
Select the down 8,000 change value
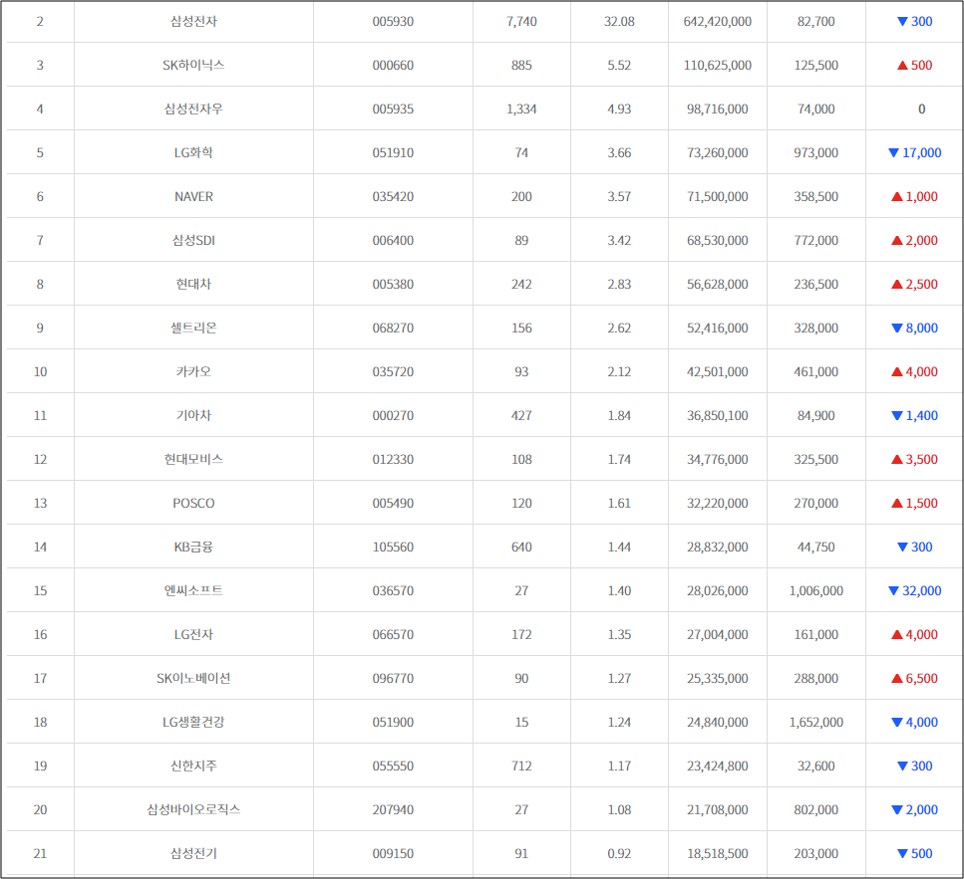click(915, 328)
